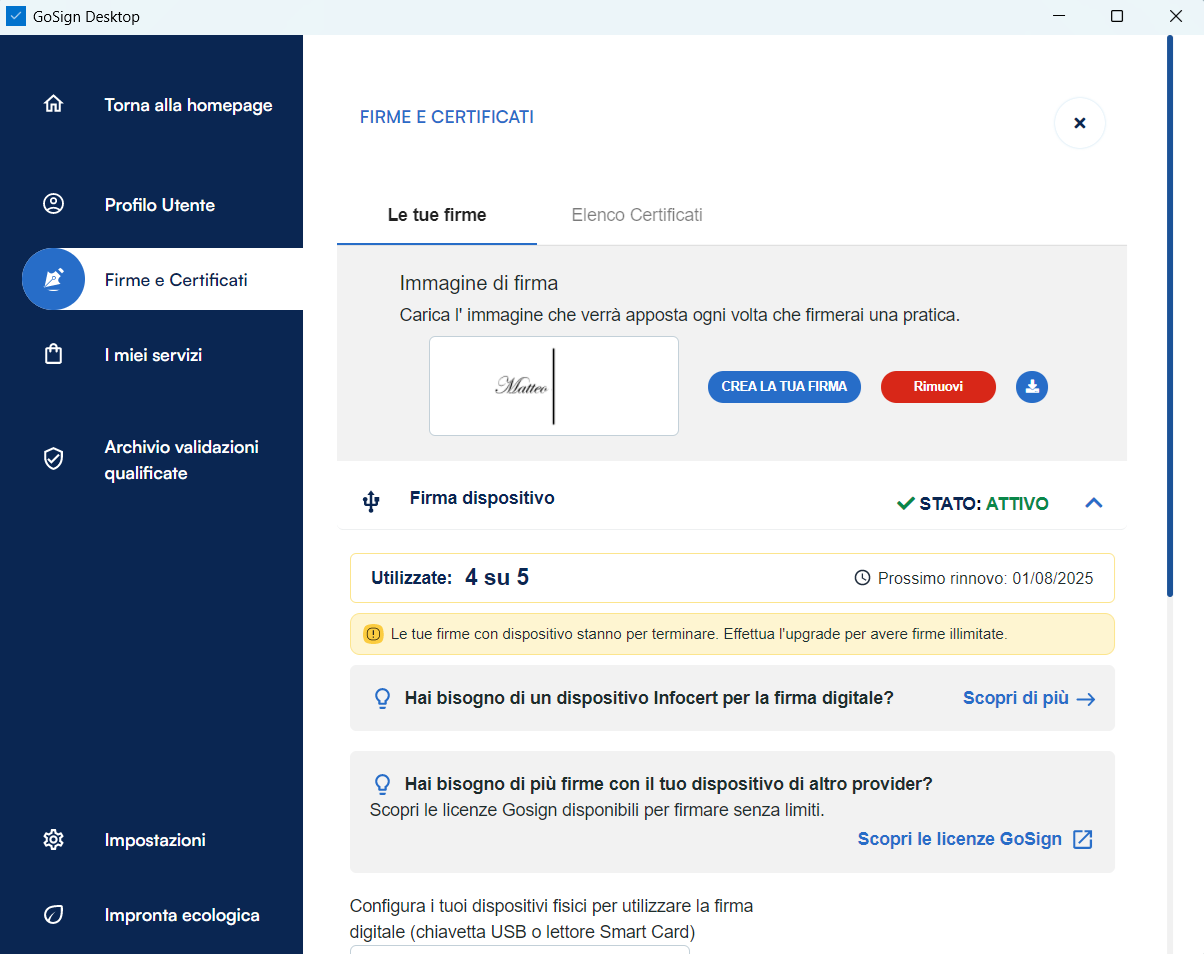Remove the signature image with Rimuovi

[x=937, y=387]
